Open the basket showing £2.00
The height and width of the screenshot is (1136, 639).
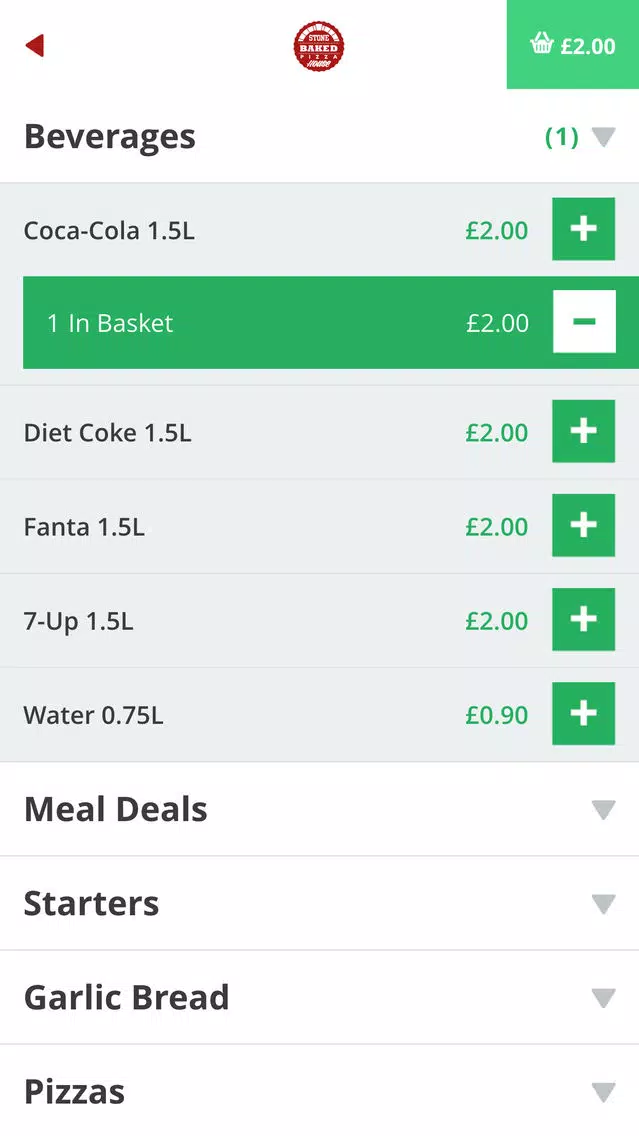click(x=572, y=45)
